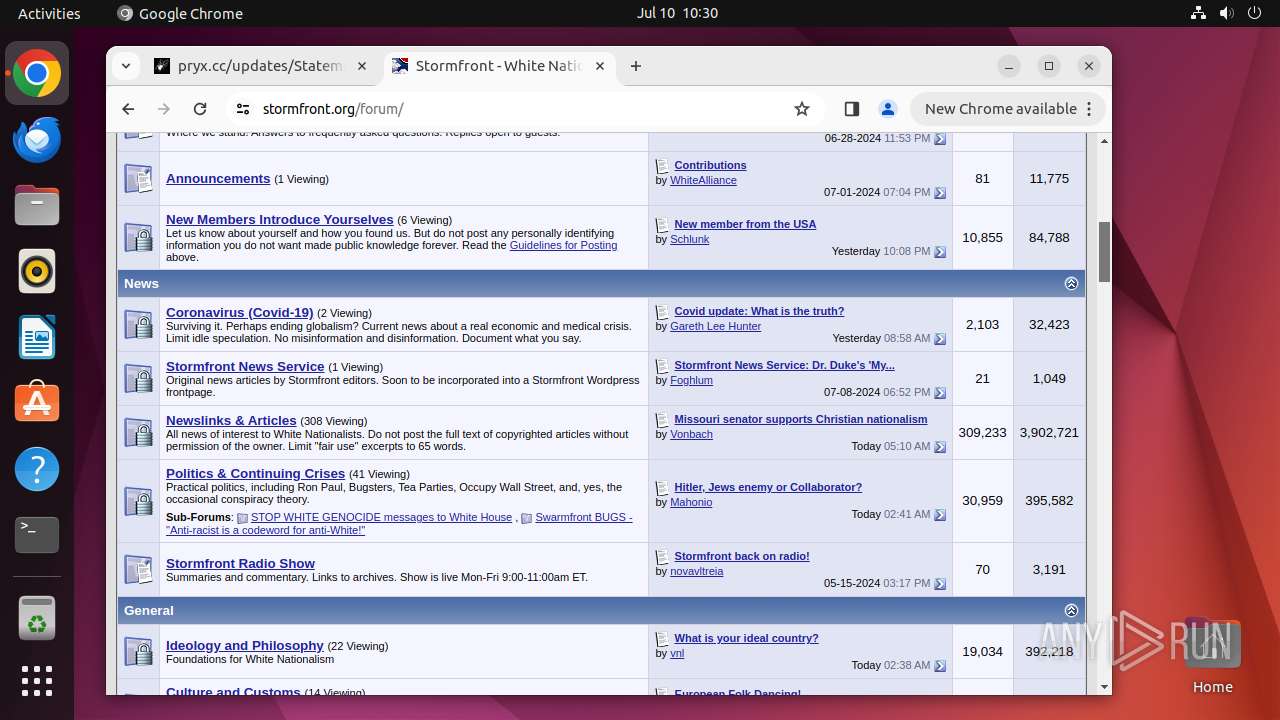
Task: Open 'New member from the USA' thread
Action: click(745, 224)
